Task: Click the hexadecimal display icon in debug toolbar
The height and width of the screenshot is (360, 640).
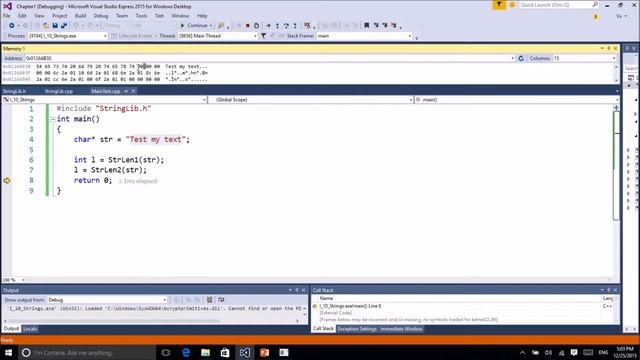Action: coord(307,25)
